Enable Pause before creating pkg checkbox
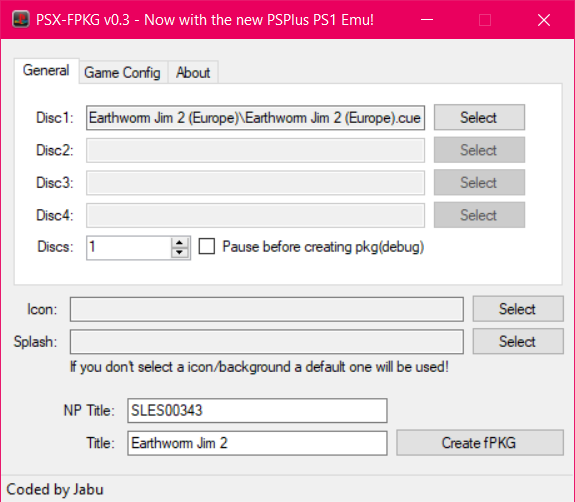Image resolution: width=575 pixels, height=502 pixels. point(207,246)
